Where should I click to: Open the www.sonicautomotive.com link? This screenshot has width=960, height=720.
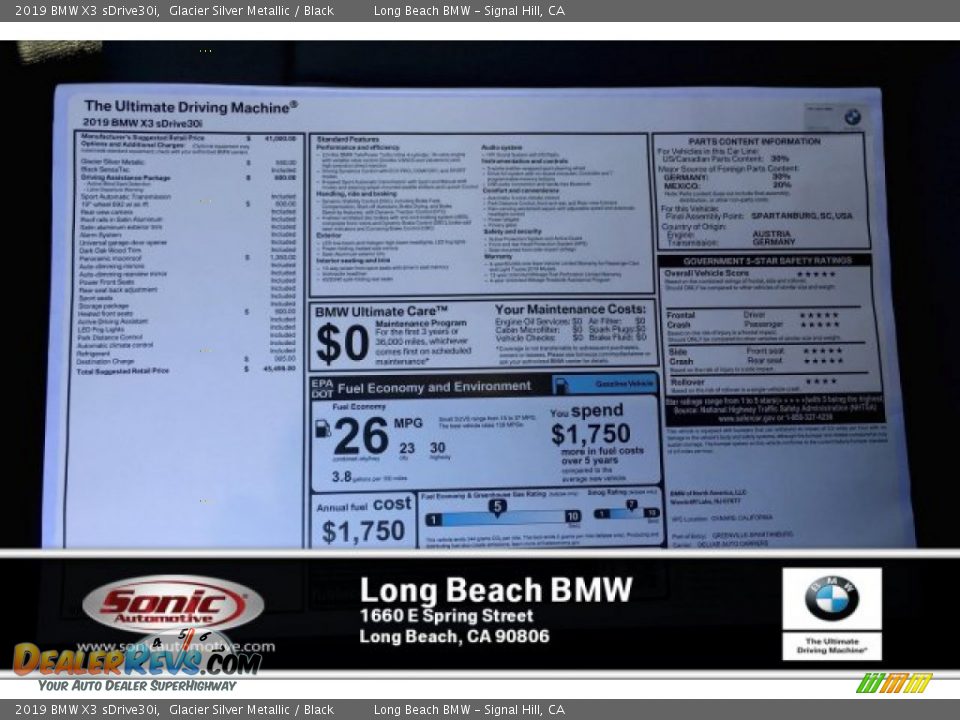(x=176, y=647)
